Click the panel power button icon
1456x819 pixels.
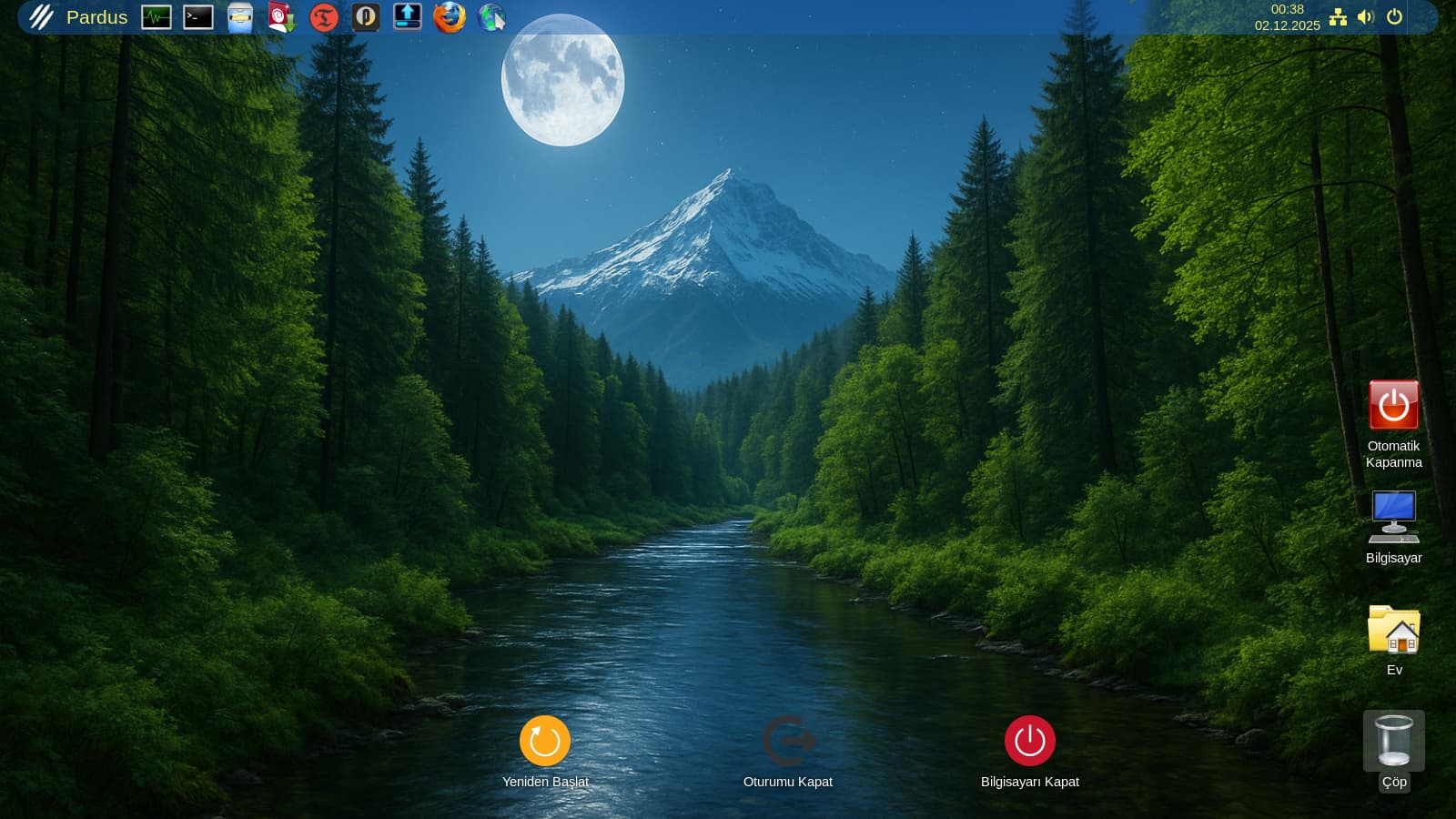(1394, 17)
